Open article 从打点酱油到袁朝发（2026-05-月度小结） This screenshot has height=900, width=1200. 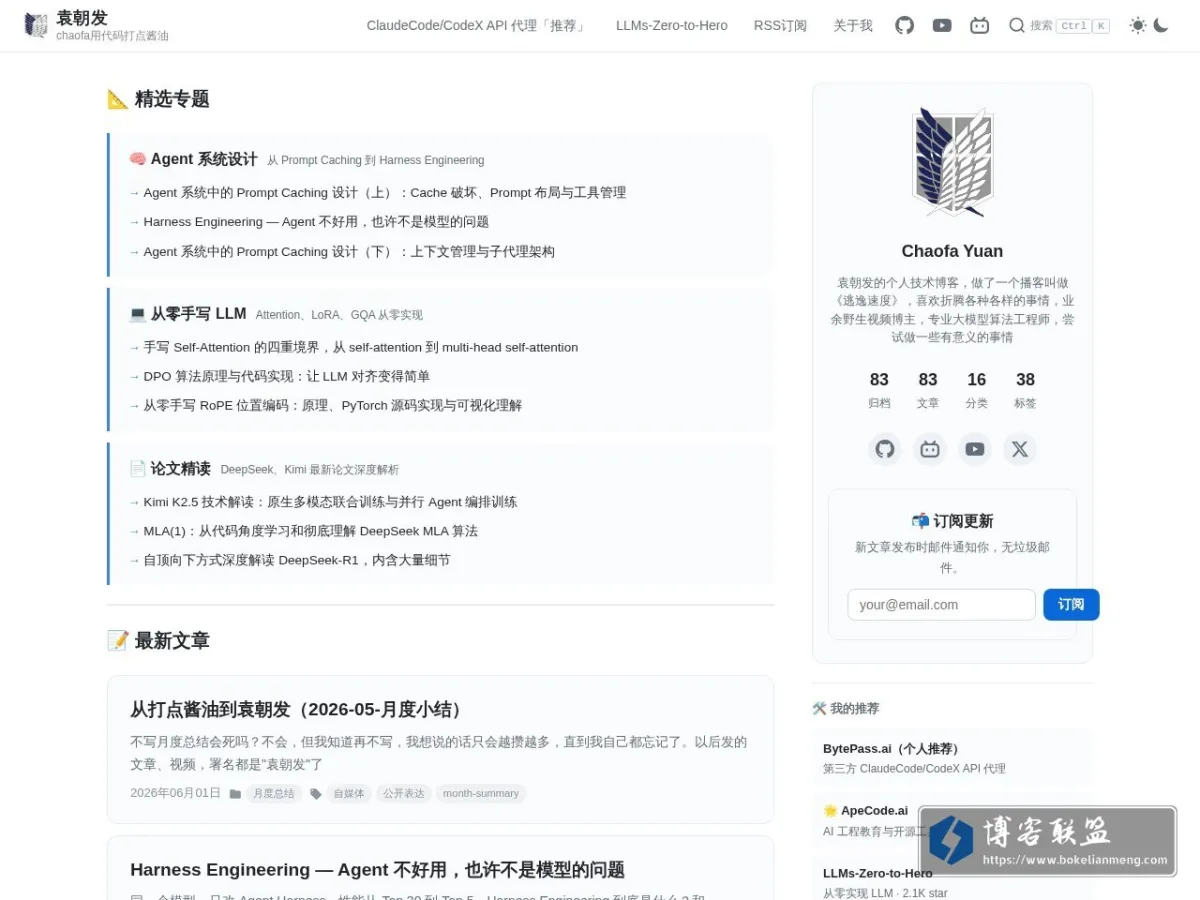pos(299,709)
